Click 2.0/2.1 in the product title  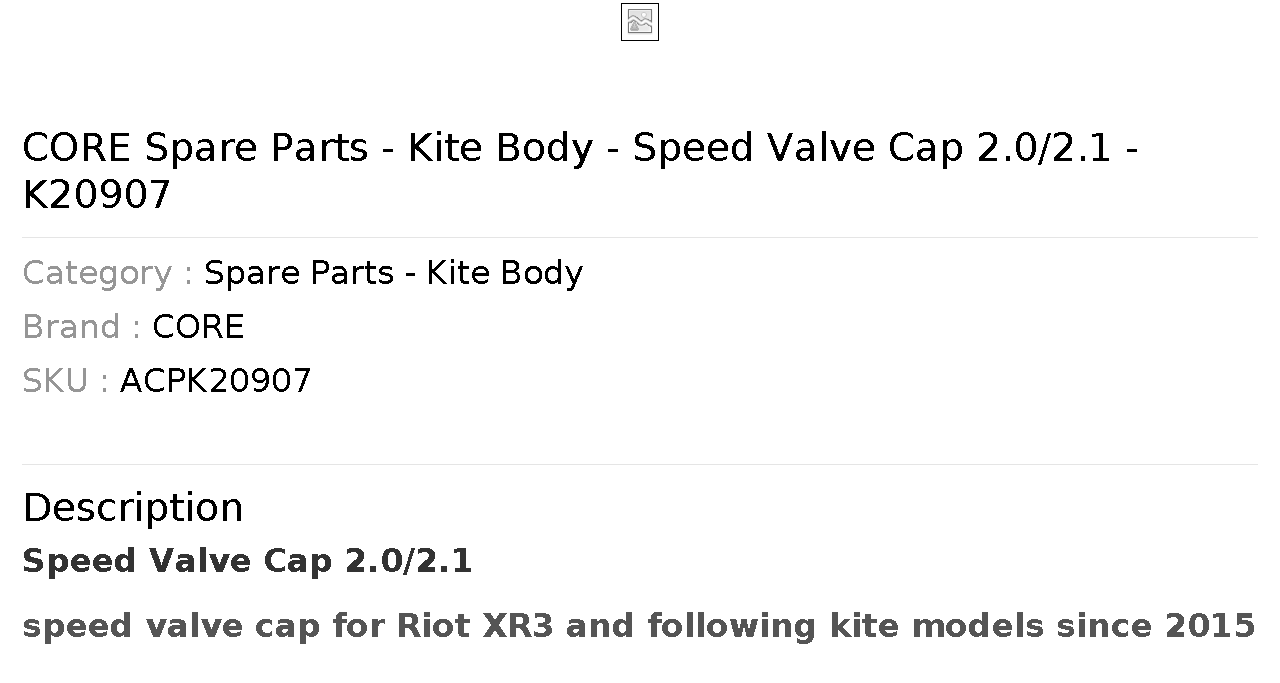[x=1044, y=148]
